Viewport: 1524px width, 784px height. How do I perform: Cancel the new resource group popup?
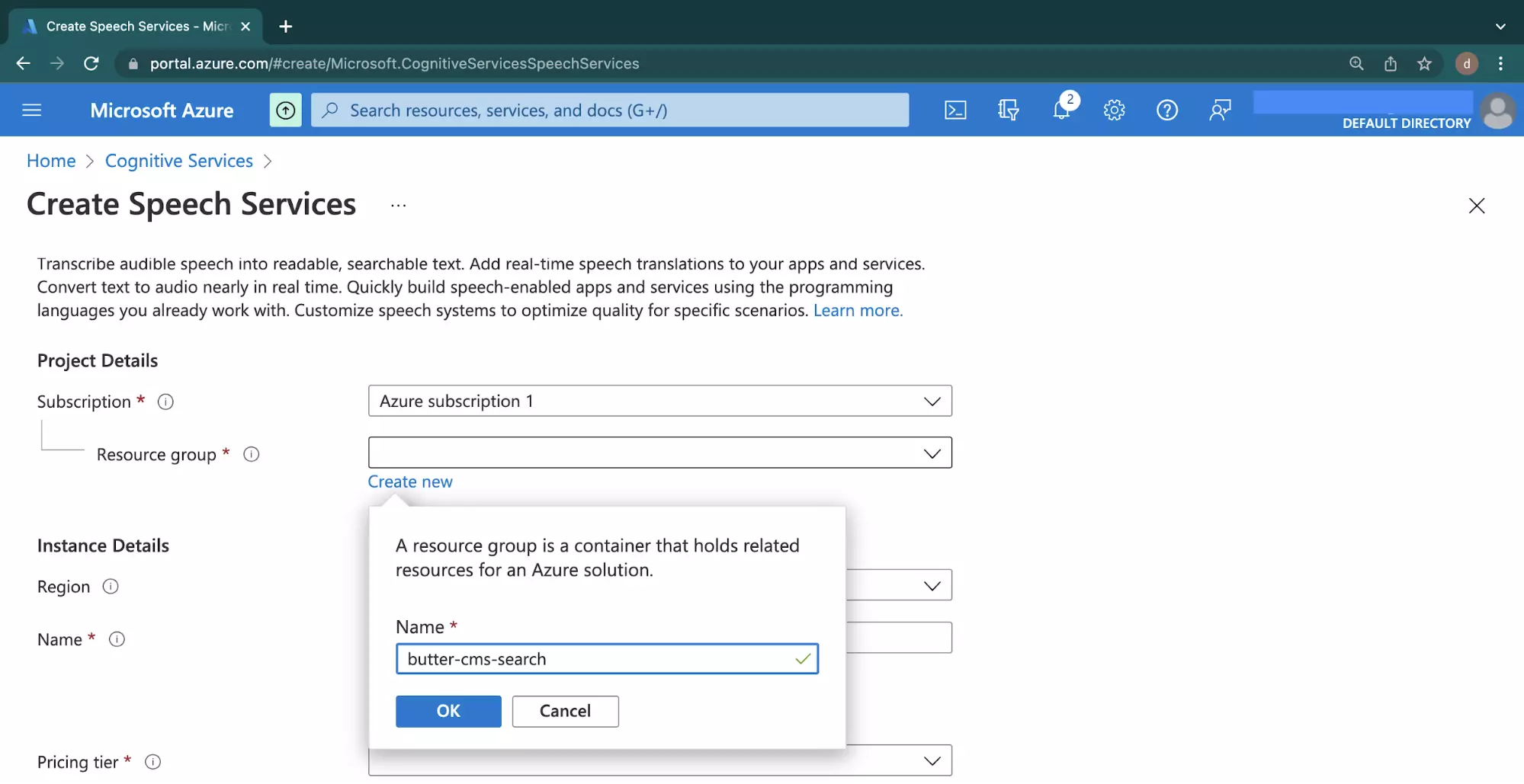coord(565,711)
